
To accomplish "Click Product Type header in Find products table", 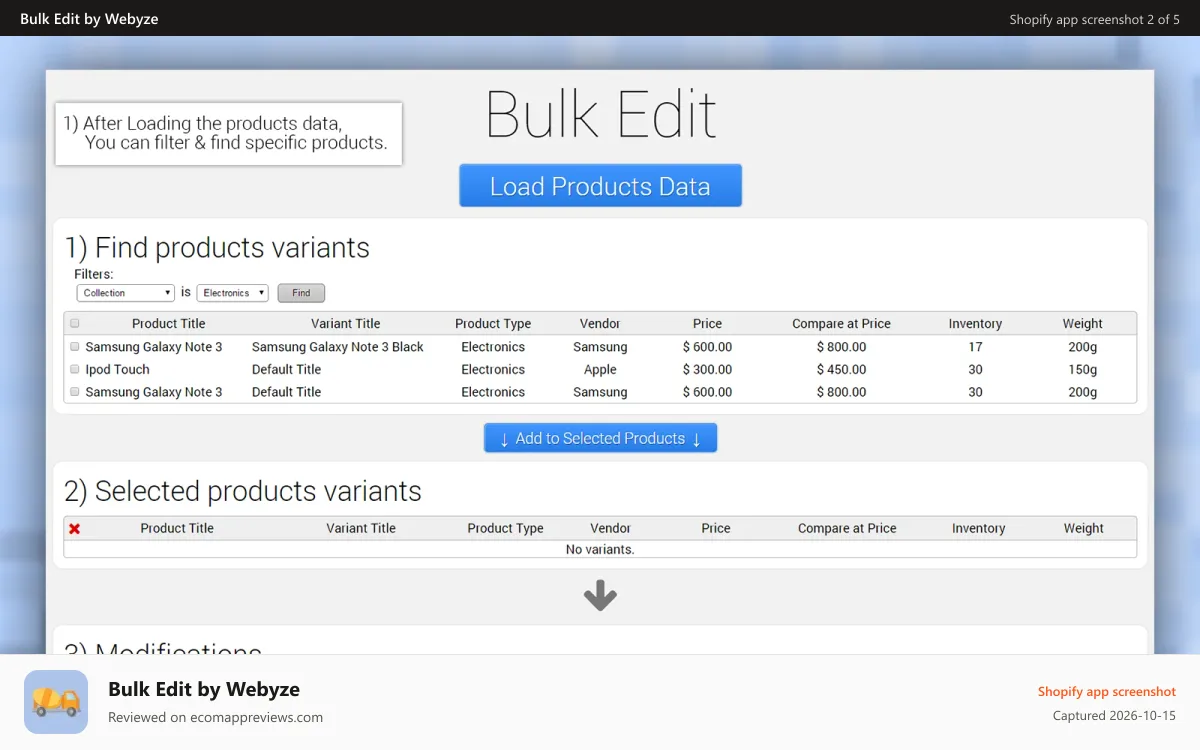I will tap(493, 323).
